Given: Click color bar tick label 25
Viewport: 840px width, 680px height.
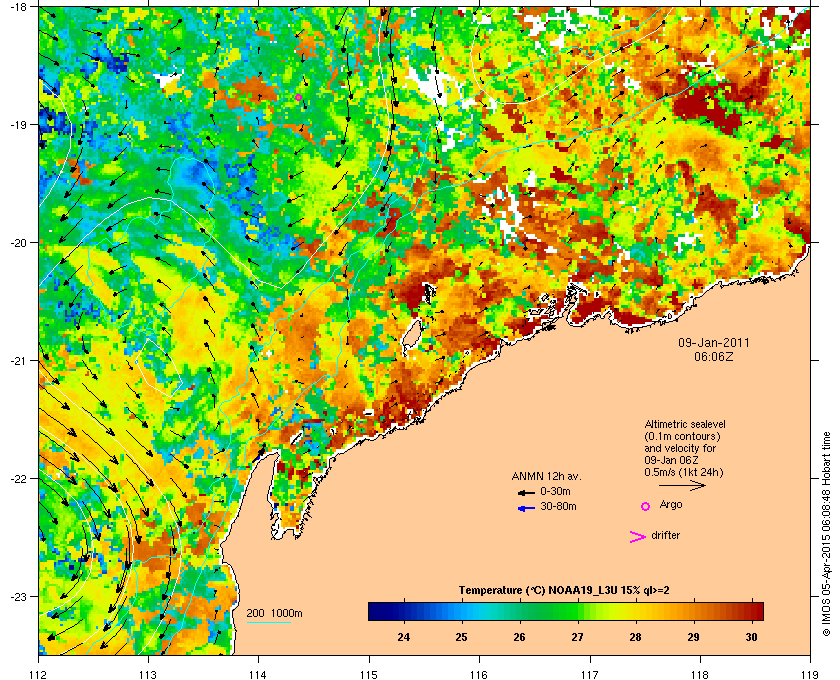Looking at the screenshot, I should (x=461, y=637).
